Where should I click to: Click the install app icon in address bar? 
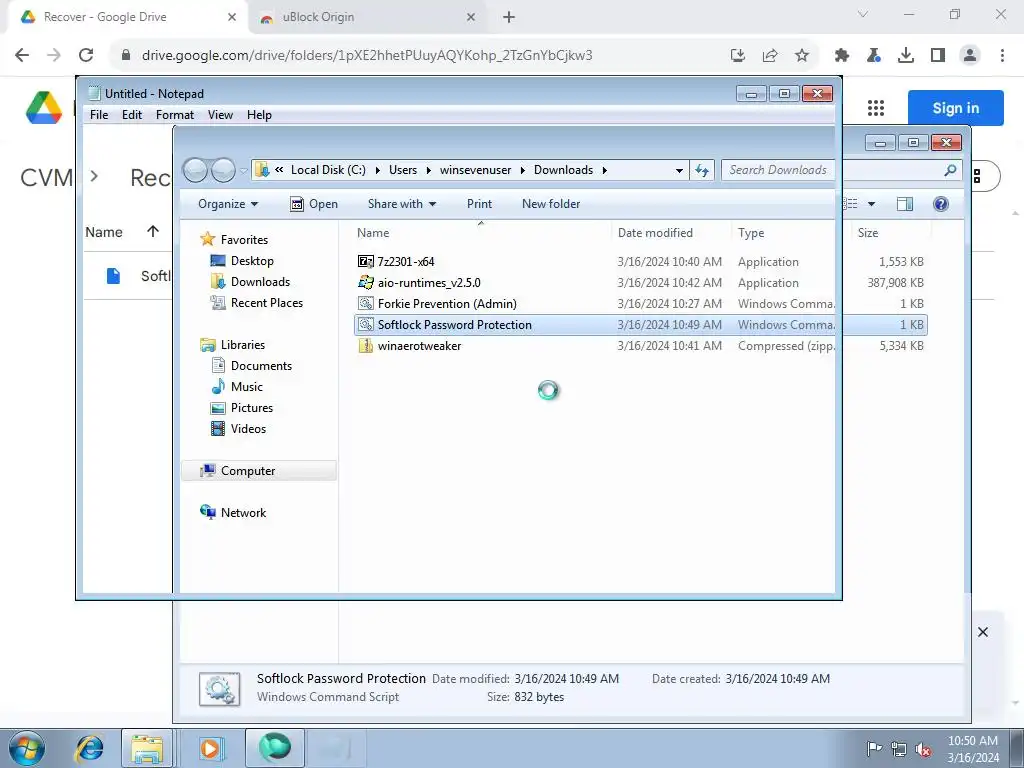(x=738, y=56)
